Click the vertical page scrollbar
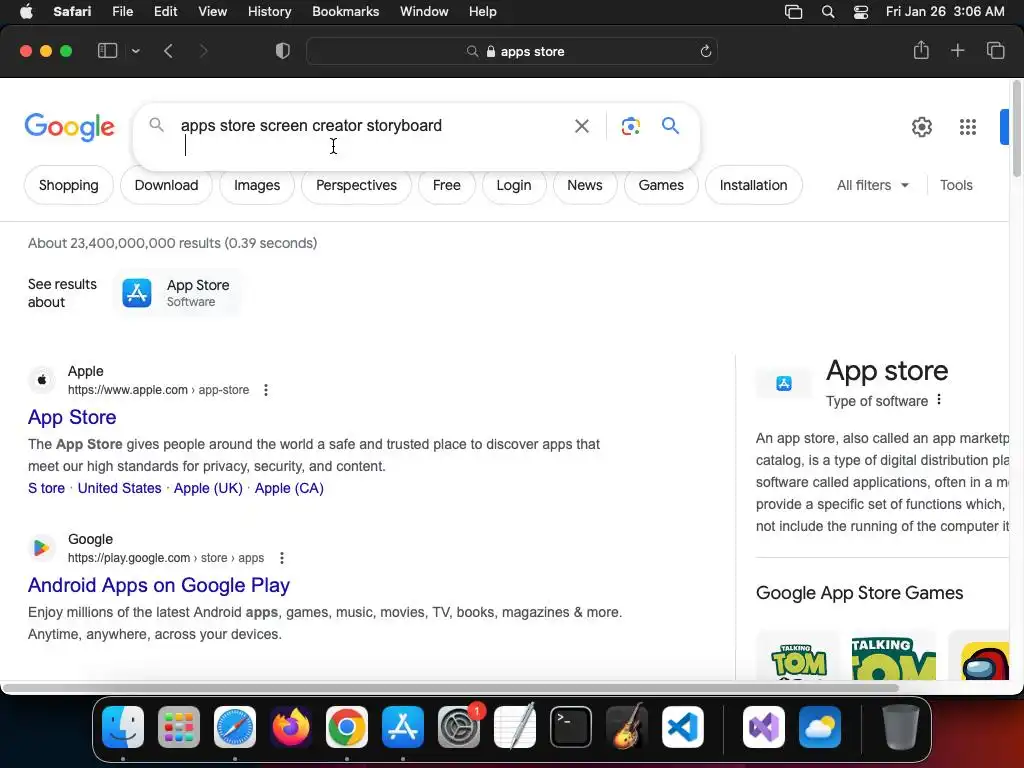The height and width of the screenshot is (768, 1024). (1016, 129)
